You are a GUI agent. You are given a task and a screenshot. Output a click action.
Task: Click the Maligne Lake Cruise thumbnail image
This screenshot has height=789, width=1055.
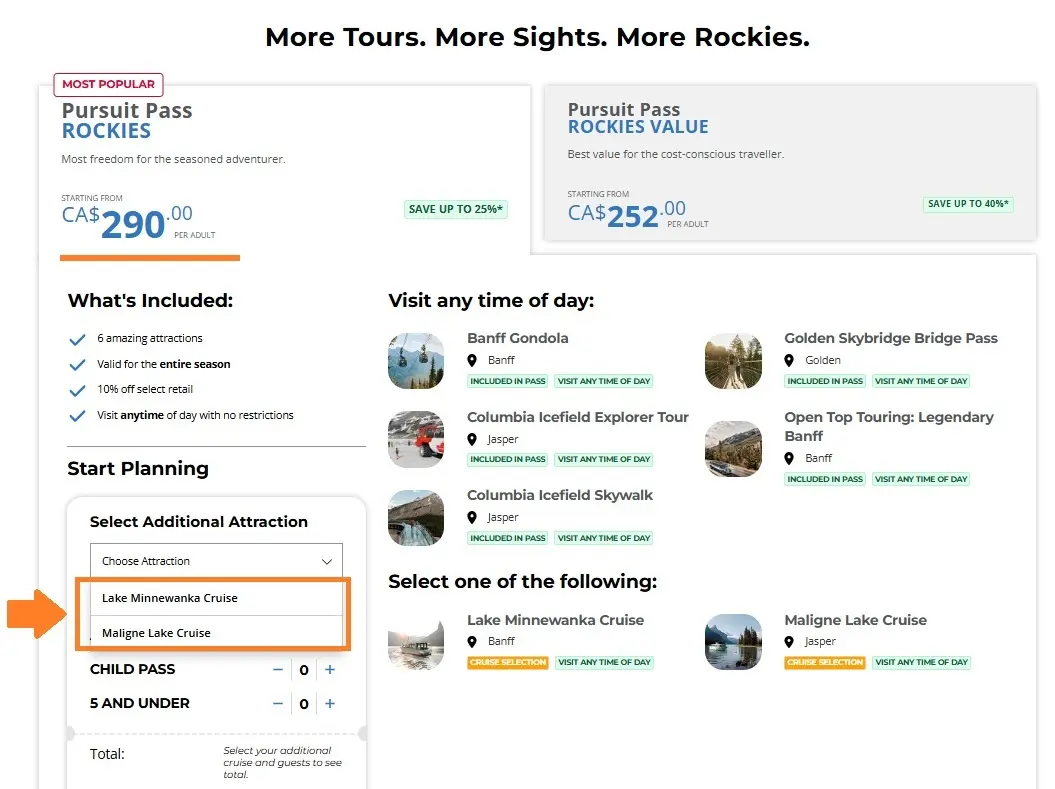pyautogui.click(x=733, y=642)
